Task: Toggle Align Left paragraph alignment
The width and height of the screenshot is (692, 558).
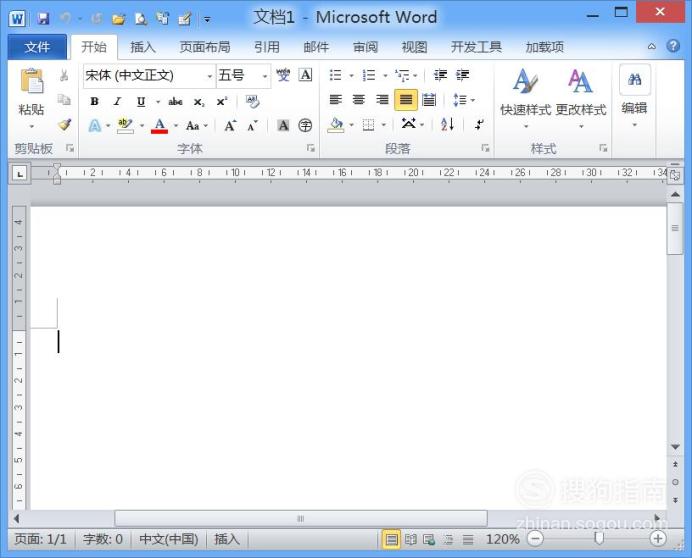Action: pyautogui.click(x=336, y=100)
